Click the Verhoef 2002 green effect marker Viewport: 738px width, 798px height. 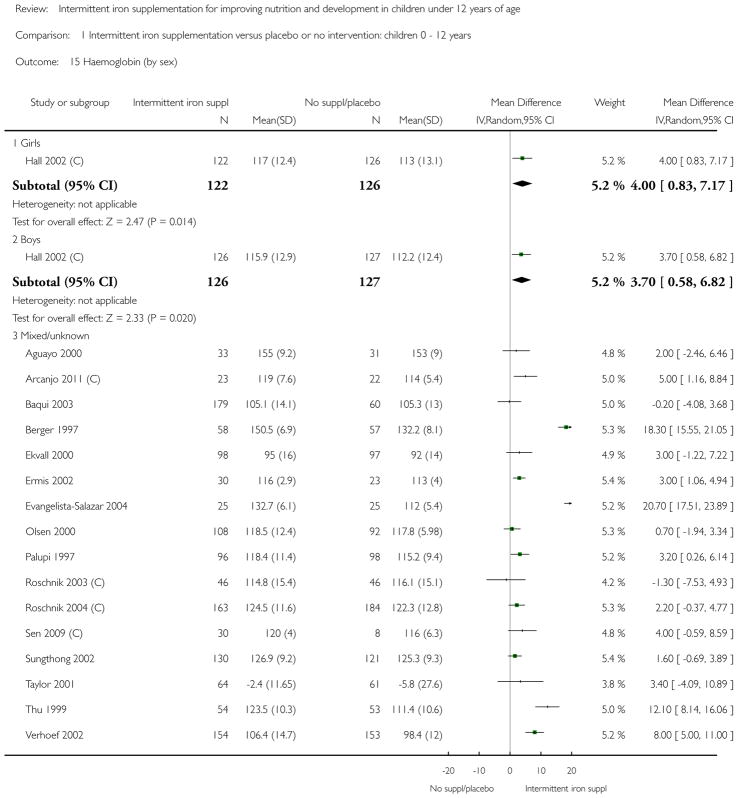[534, 732]
